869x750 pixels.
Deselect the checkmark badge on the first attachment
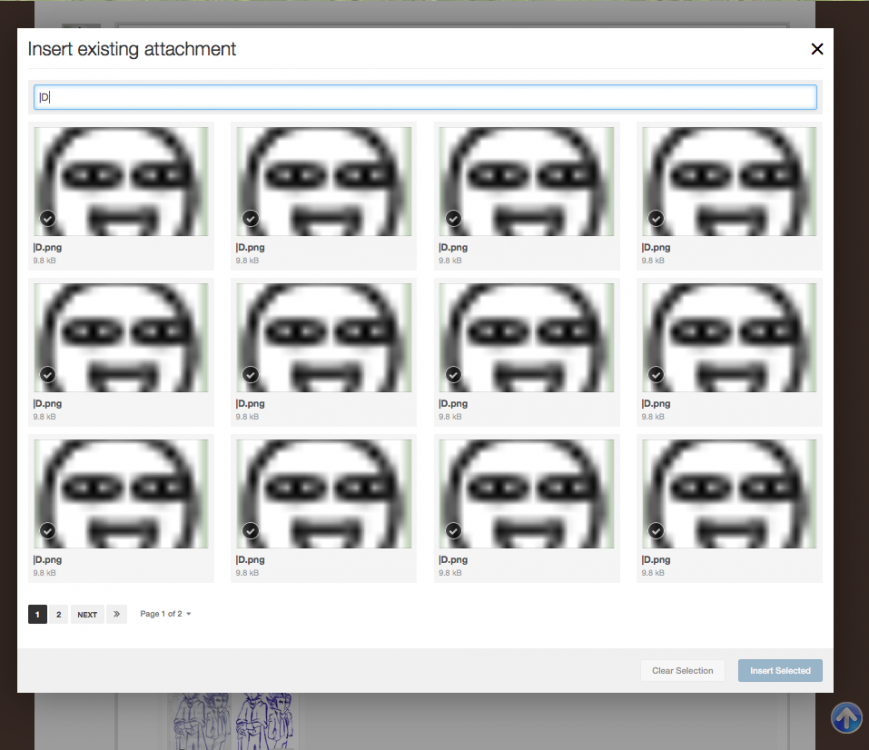coord(47,218)
